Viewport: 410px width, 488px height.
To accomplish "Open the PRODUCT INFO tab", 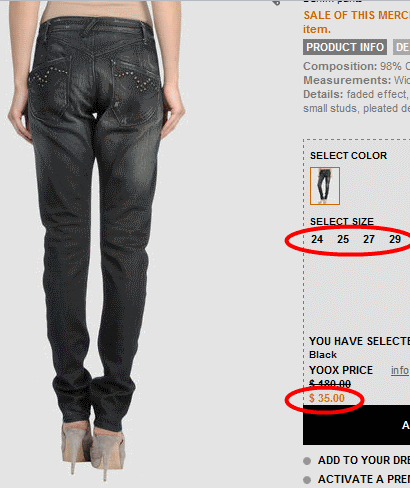I will [345, 47].
